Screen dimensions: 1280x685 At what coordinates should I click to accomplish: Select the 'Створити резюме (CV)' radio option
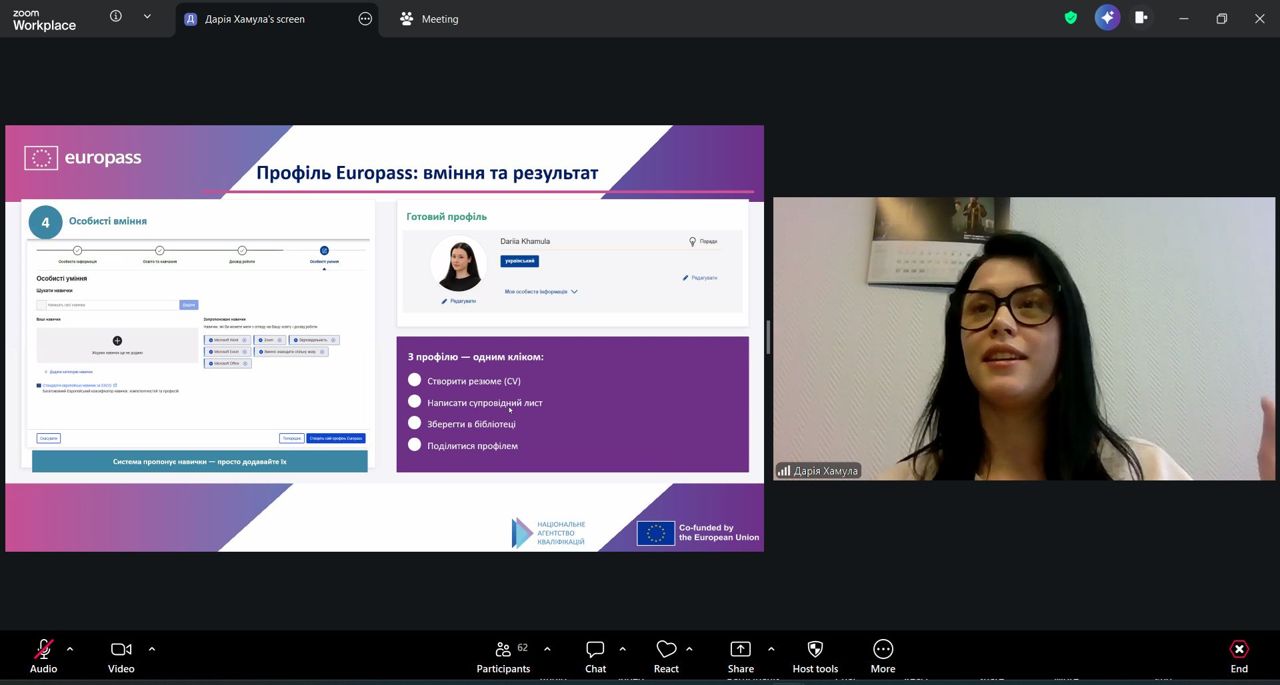[x=415, y=380]
